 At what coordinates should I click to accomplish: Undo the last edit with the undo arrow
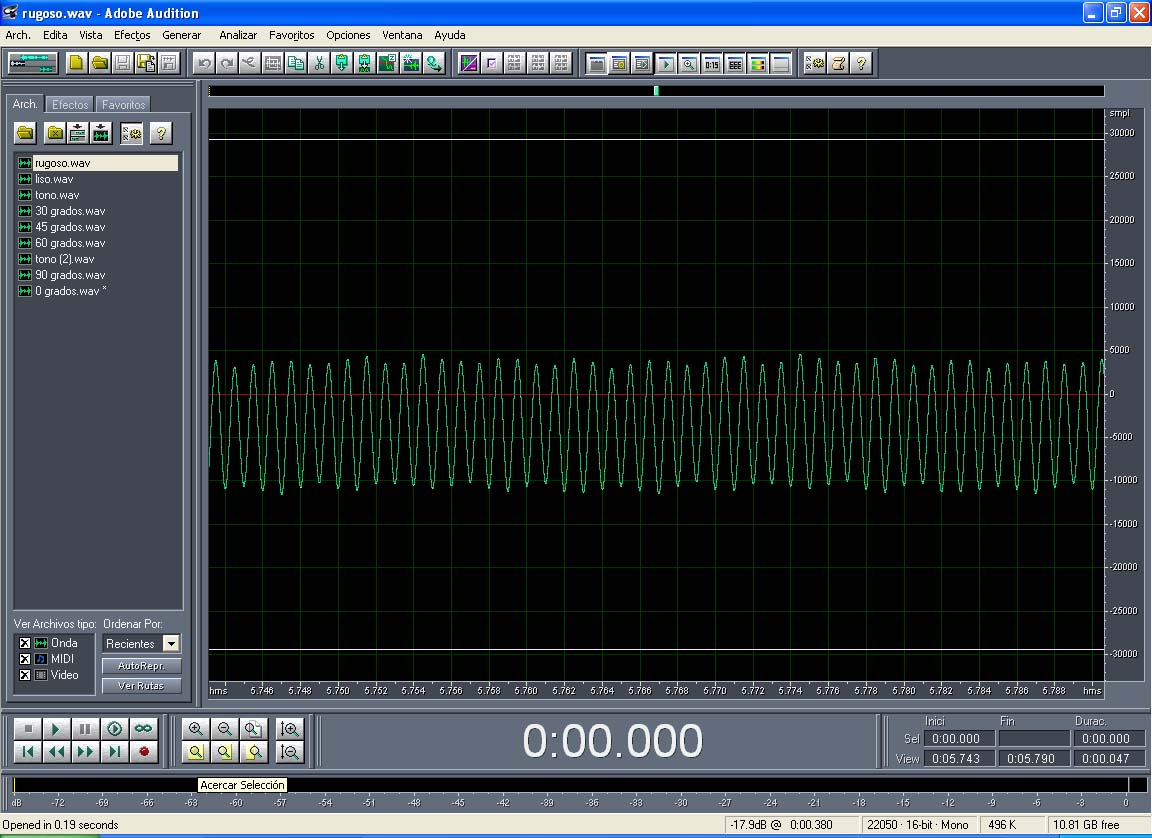tap(204, 63)
